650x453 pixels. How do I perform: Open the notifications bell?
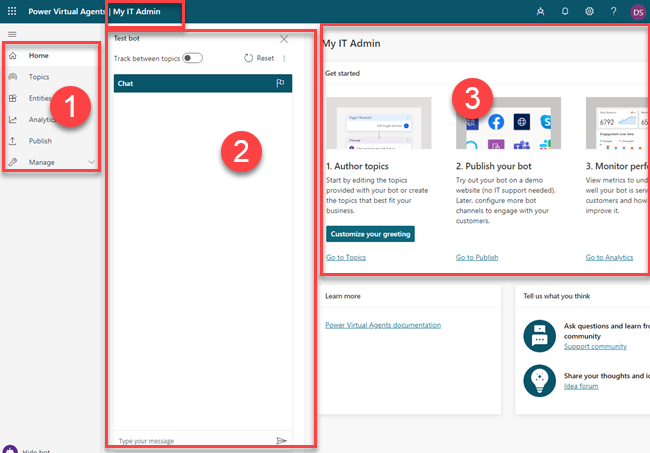coord(565,11)
